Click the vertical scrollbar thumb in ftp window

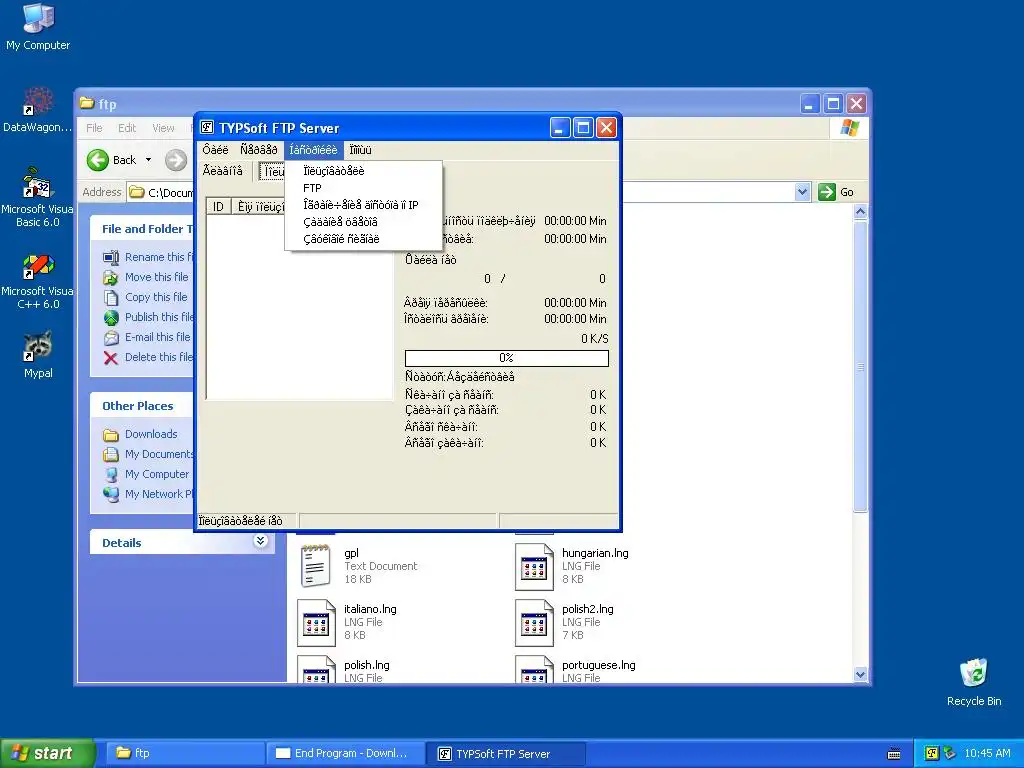click(x=860, y=366)
